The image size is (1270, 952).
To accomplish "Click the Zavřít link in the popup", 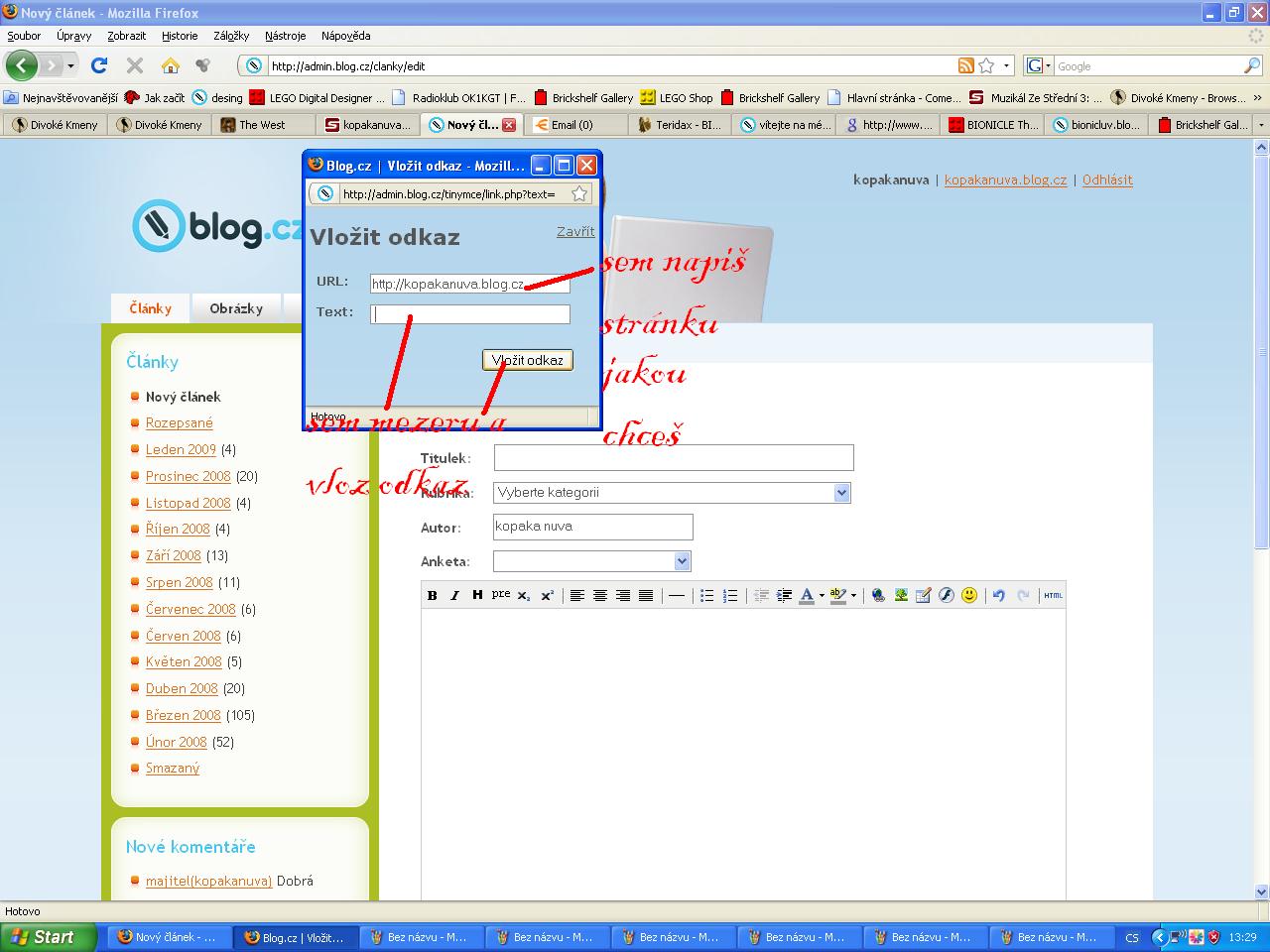I will click(x=575, y=231).
